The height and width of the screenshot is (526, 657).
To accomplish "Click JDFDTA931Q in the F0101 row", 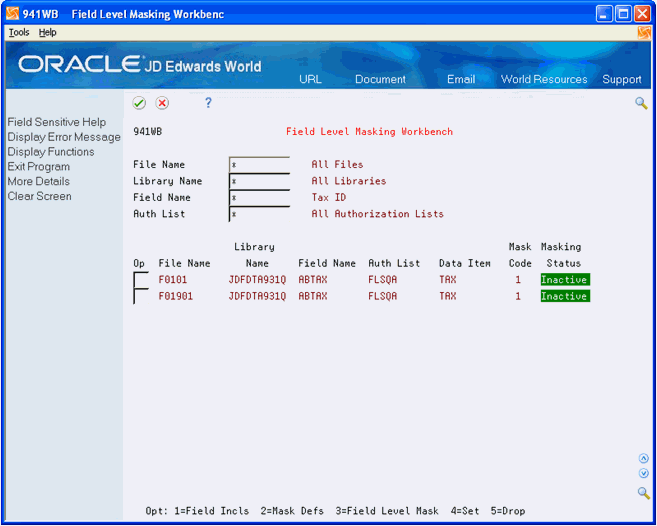I will [x=257, y=280].
